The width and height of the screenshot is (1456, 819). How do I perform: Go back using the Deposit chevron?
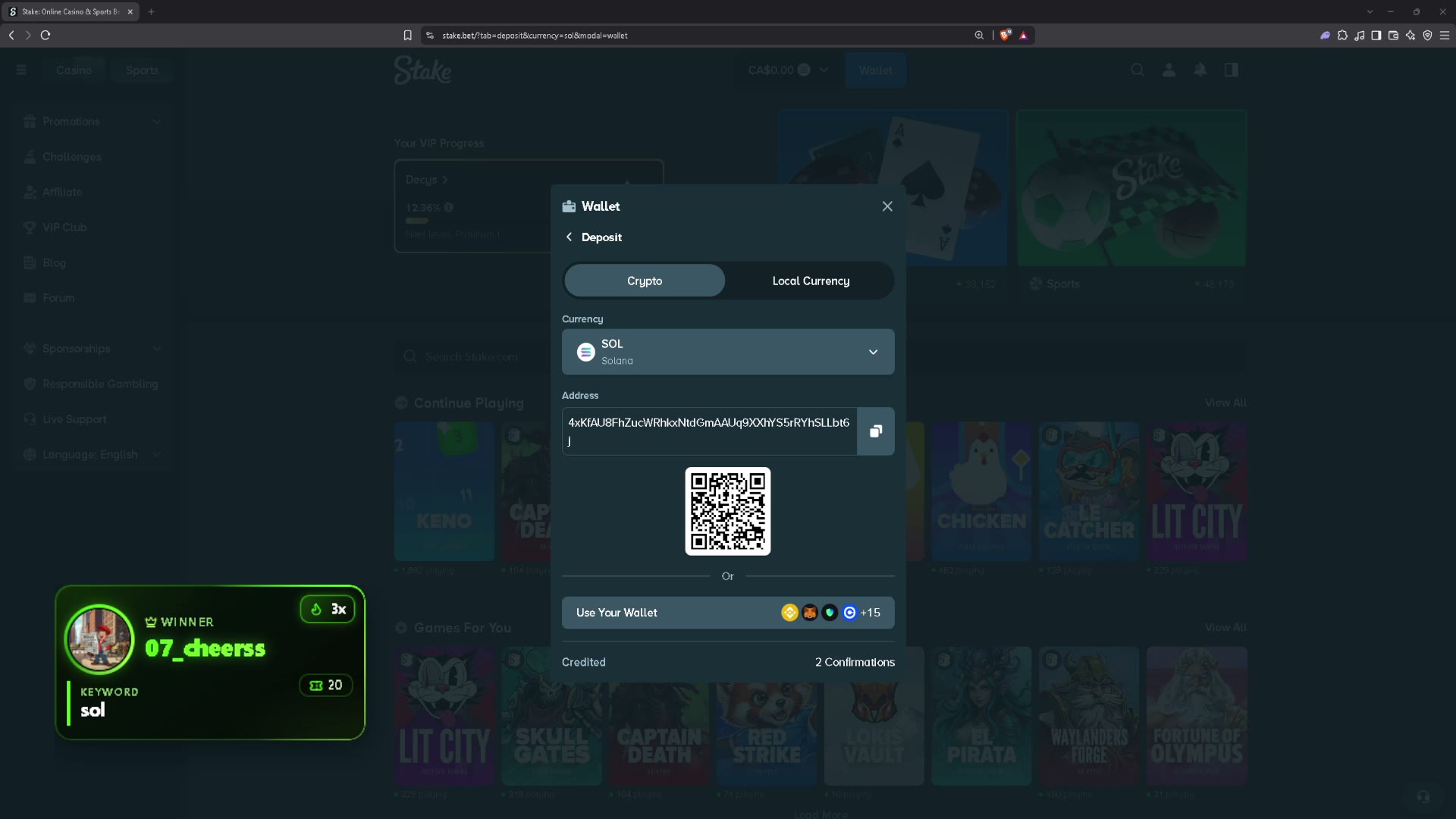569,237
